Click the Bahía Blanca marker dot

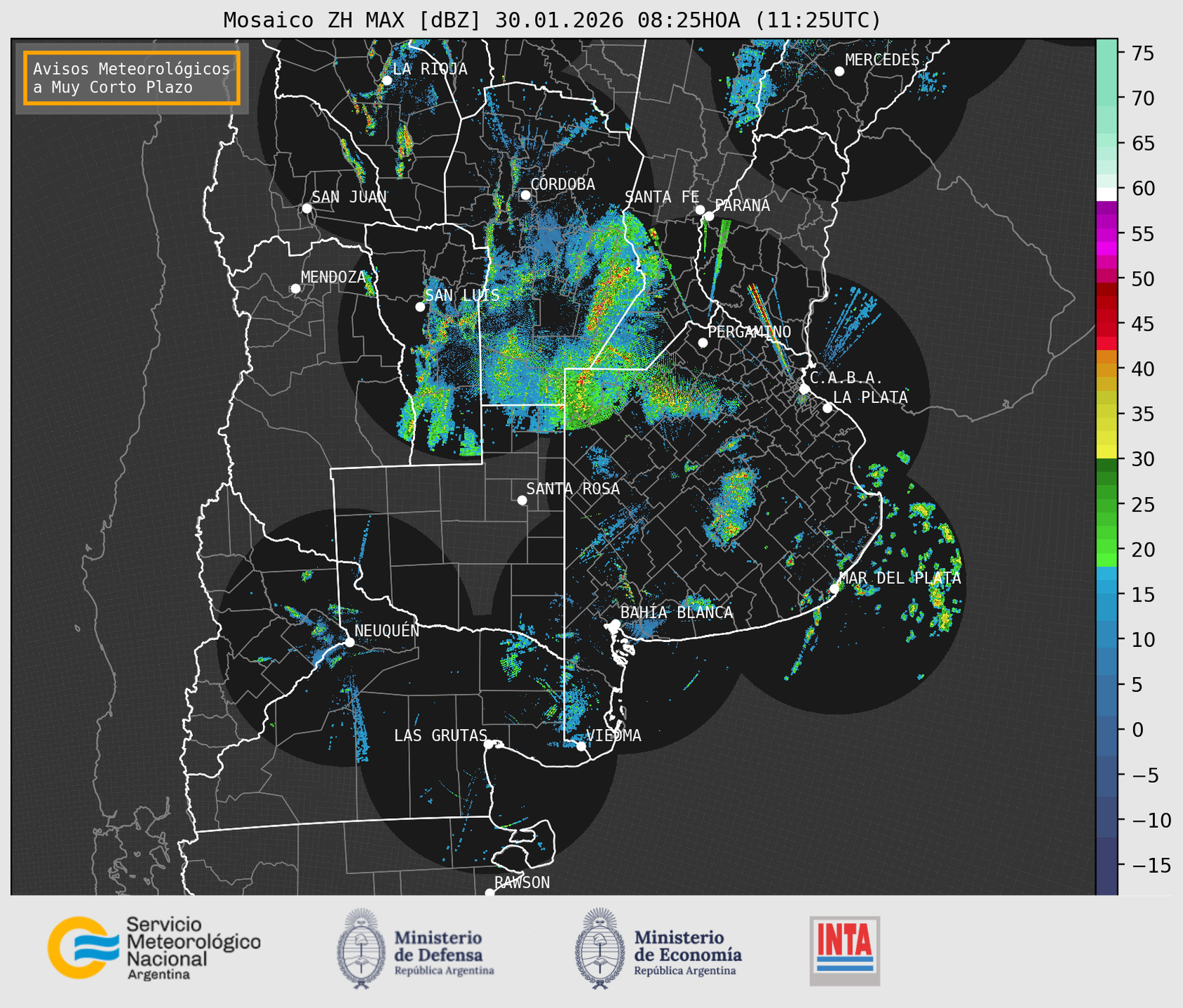coord(615,624)
